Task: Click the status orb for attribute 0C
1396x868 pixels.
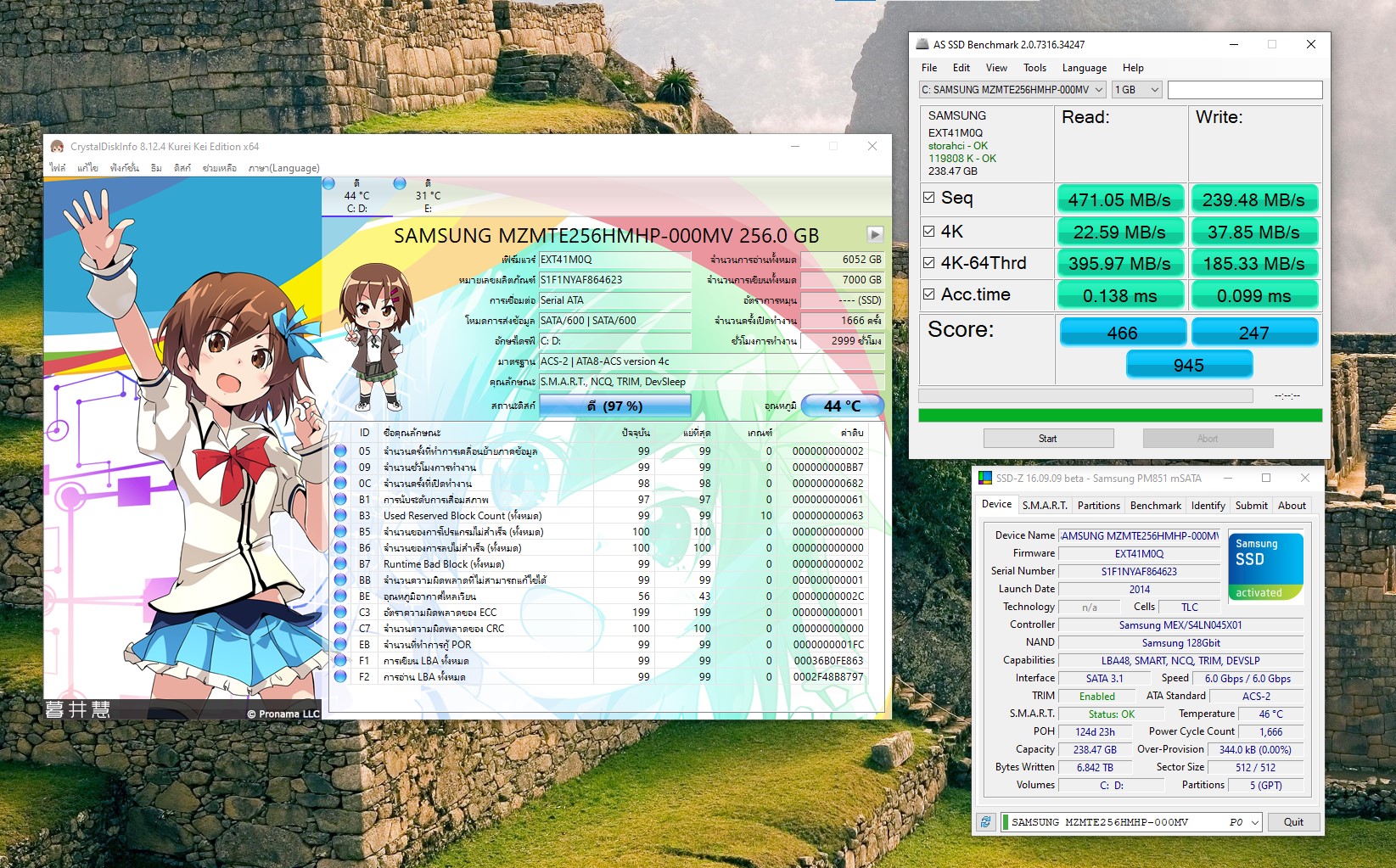Action: click(x=340, y=483)
